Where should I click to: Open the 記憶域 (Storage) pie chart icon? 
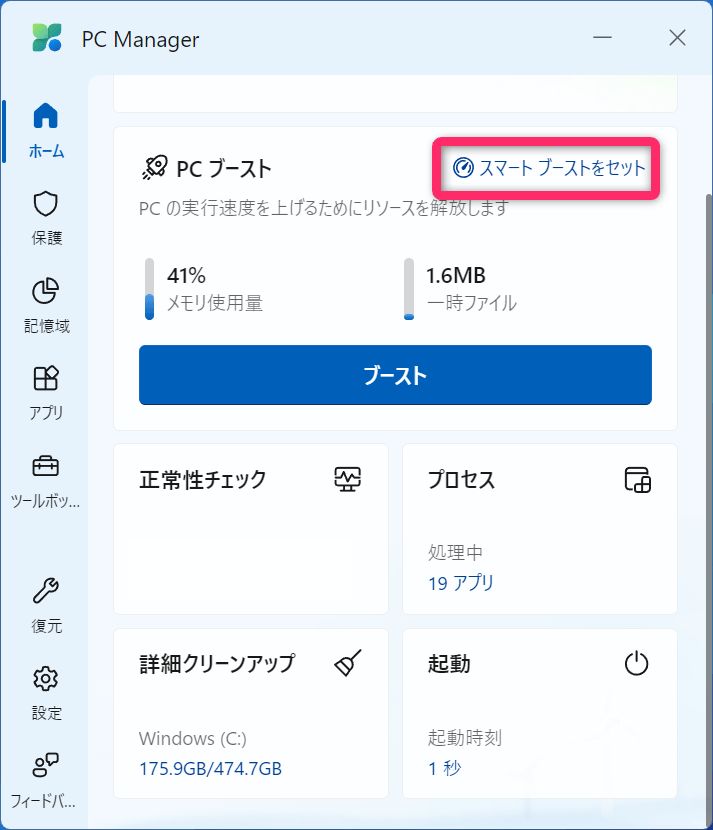(46, 303)
